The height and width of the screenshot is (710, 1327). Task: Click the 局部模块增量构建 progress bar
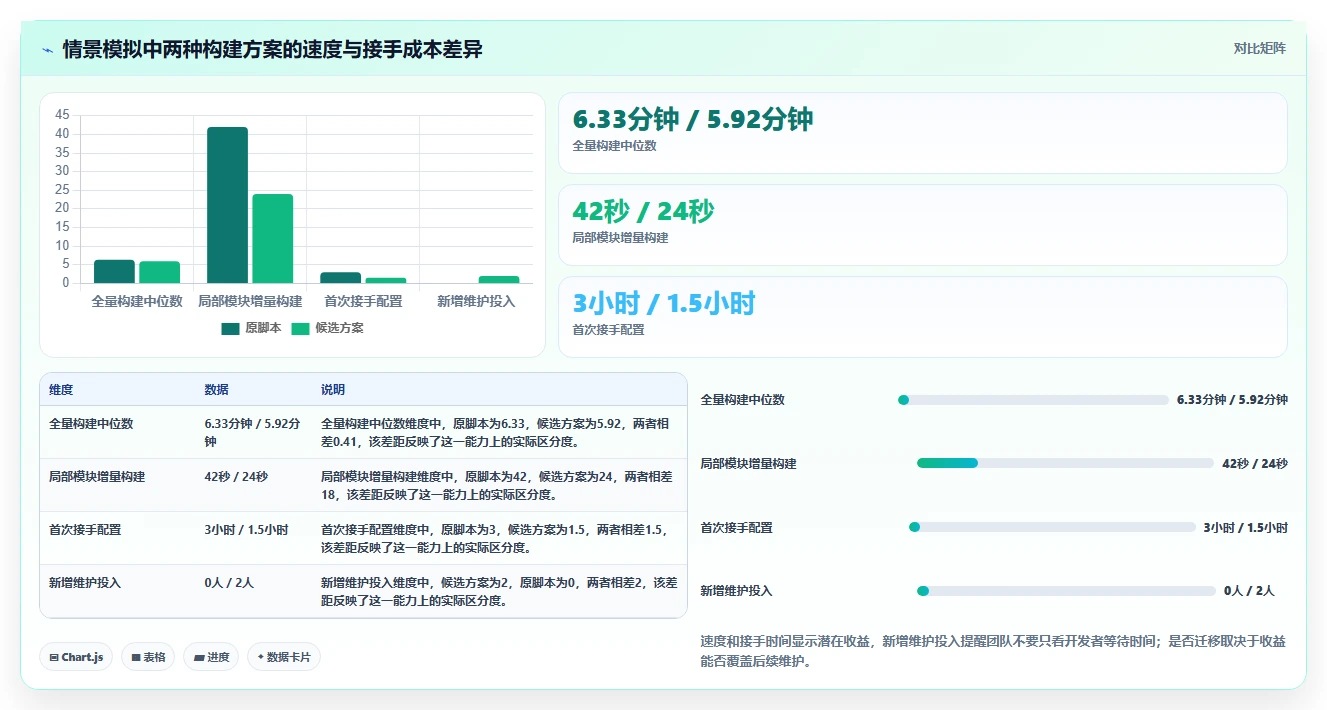1065,463
